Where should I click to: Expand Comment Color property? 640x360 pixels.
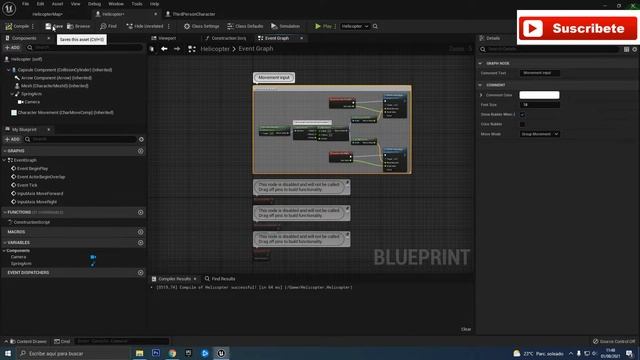click(x=481, y=95)
